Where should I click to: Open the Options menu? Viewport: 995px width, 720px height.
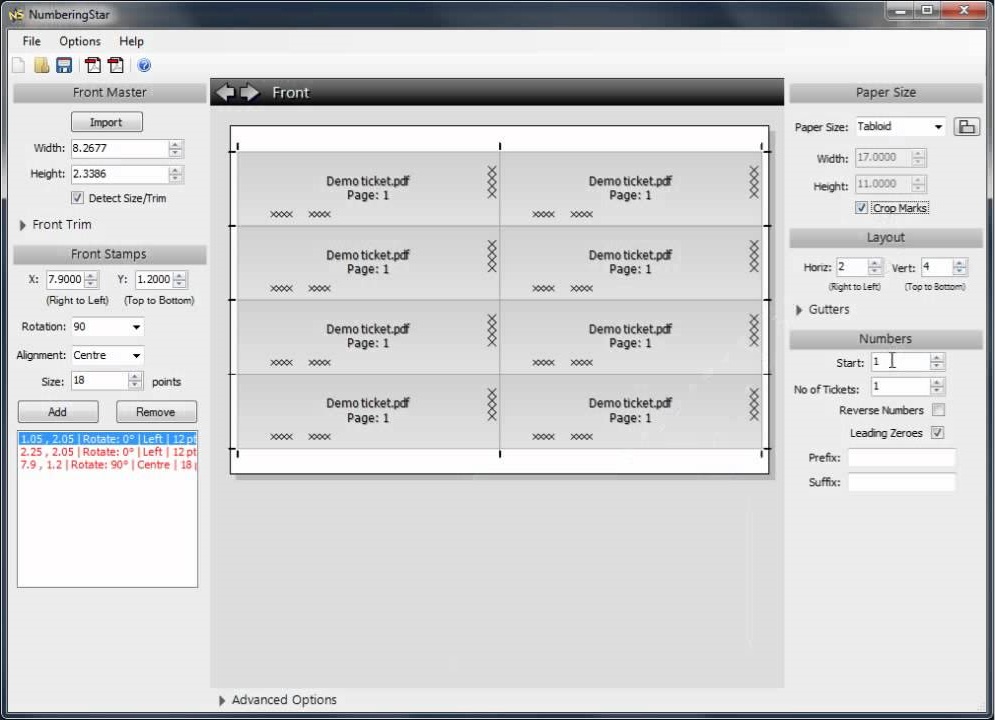[x=80, y=41]
